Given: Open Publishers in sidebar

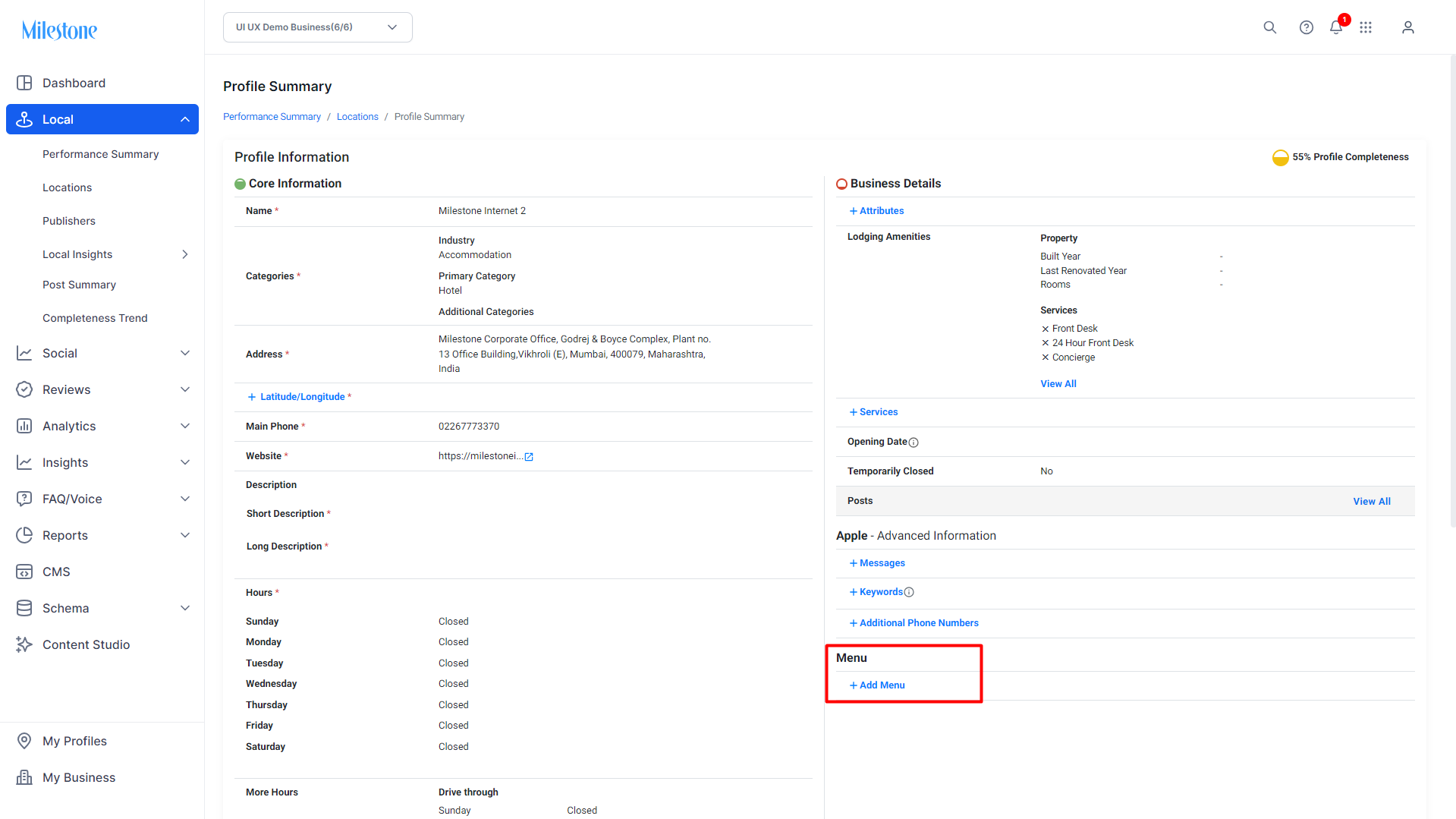Looking at the screenshot, I should tap(69, 221).
